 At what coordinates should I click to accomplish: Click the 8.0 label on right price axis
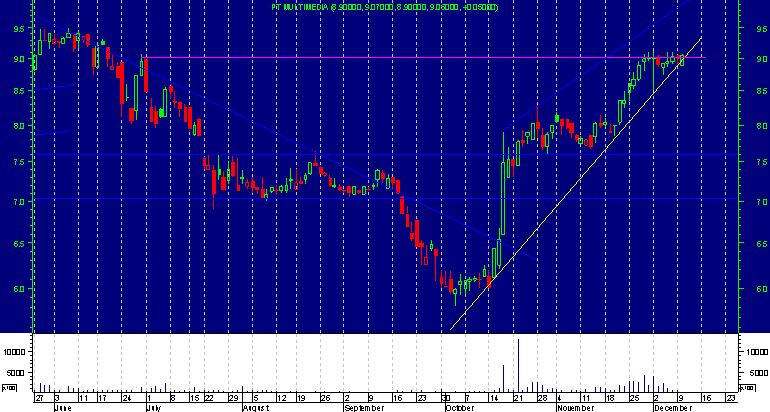pyautogui.click(x=762, y=126)
